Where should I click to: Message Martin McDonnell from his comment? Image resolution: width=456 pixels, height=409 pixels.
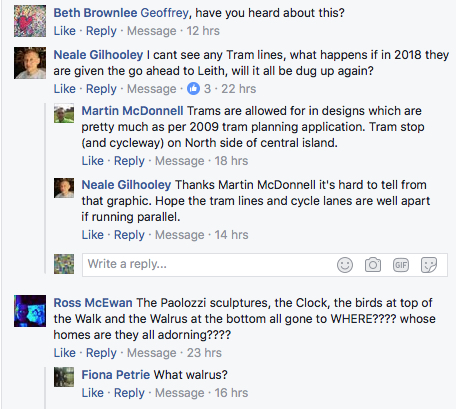[179, 161]
